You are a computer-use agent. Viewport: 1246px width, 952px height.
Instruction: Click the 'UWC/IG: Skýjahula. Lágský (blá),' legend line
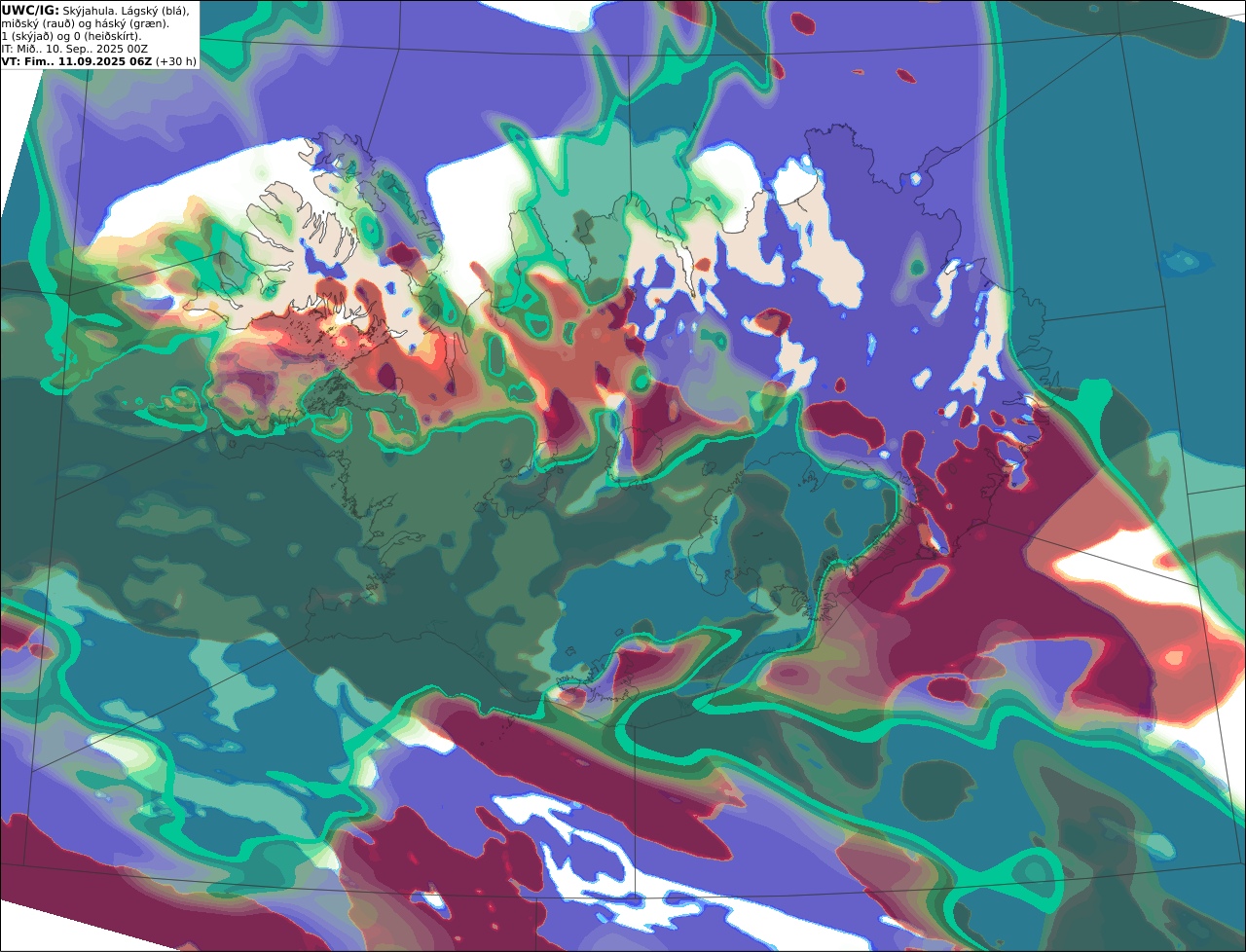point(95,10)
